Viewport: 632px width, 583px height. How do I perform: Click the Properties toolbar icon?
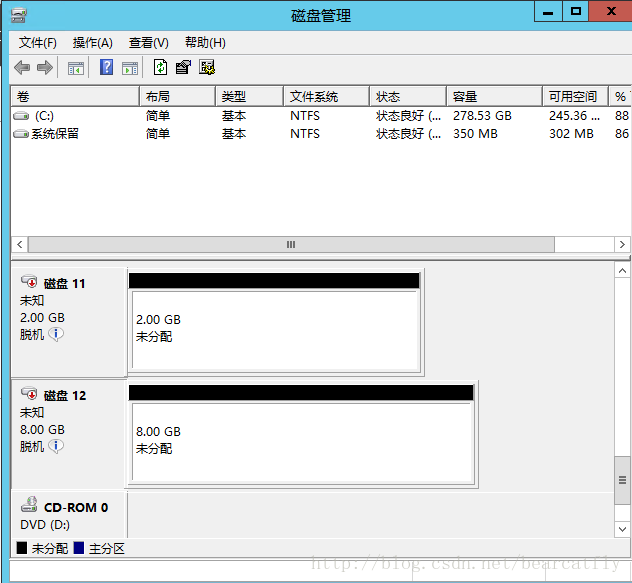(x=183, y=68)
